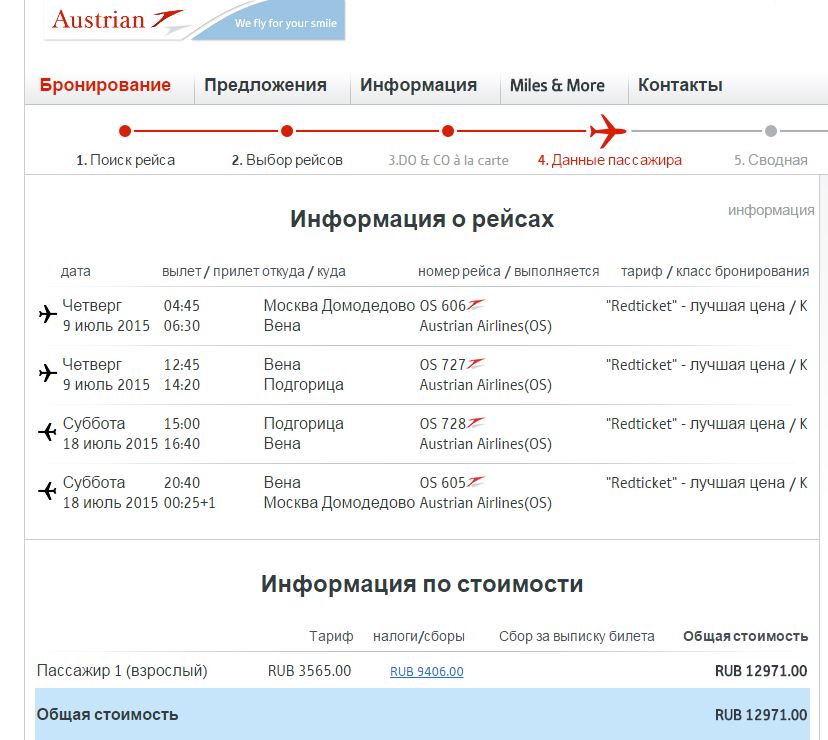
Task: Click the grey информация link
Action: click(771, 210)
